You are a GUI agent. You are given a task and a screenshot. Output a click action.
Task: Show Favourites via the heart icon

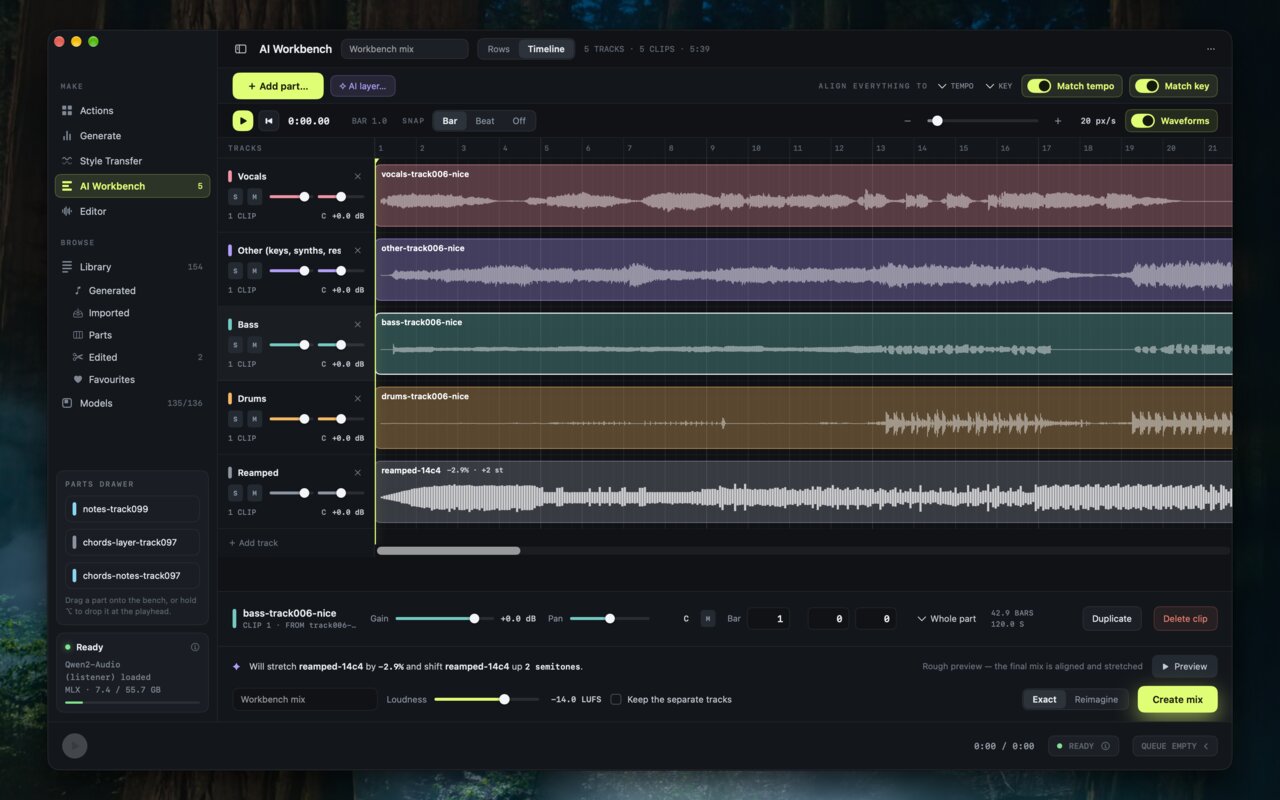click(79, 380)
